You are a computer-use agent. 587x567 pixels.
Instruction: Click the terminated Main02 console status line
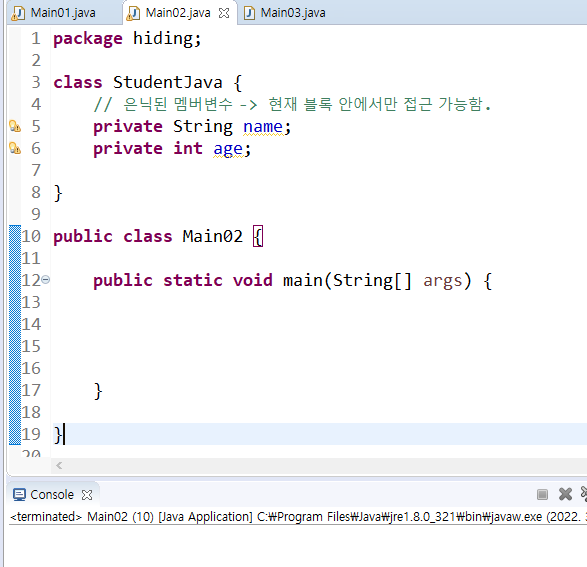click(x=298, y=517)
